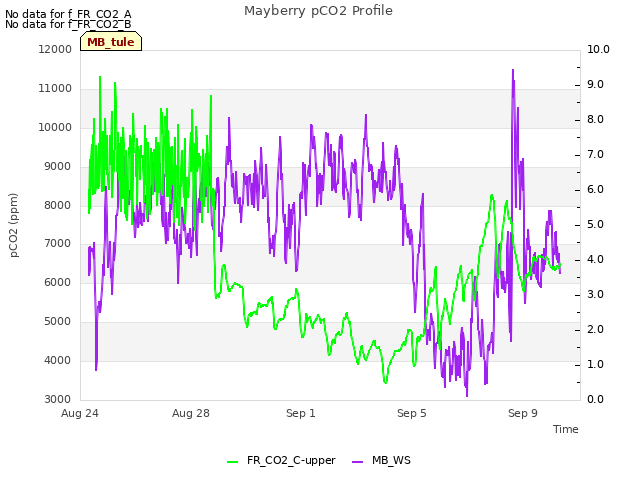This screenshot has width=640, height=480.
Task: Click the 10.0 right axis value
Action: click(x=598, y=49)
